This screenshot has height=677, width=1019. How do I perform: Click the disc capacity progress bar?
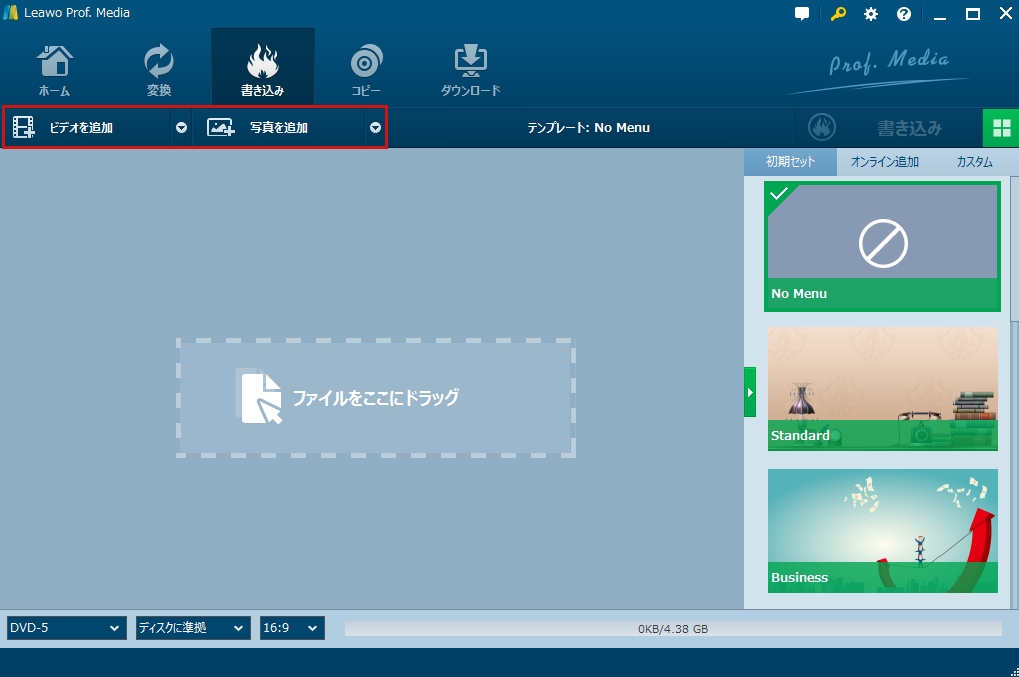pyautogui.click(x=672, y=629)
